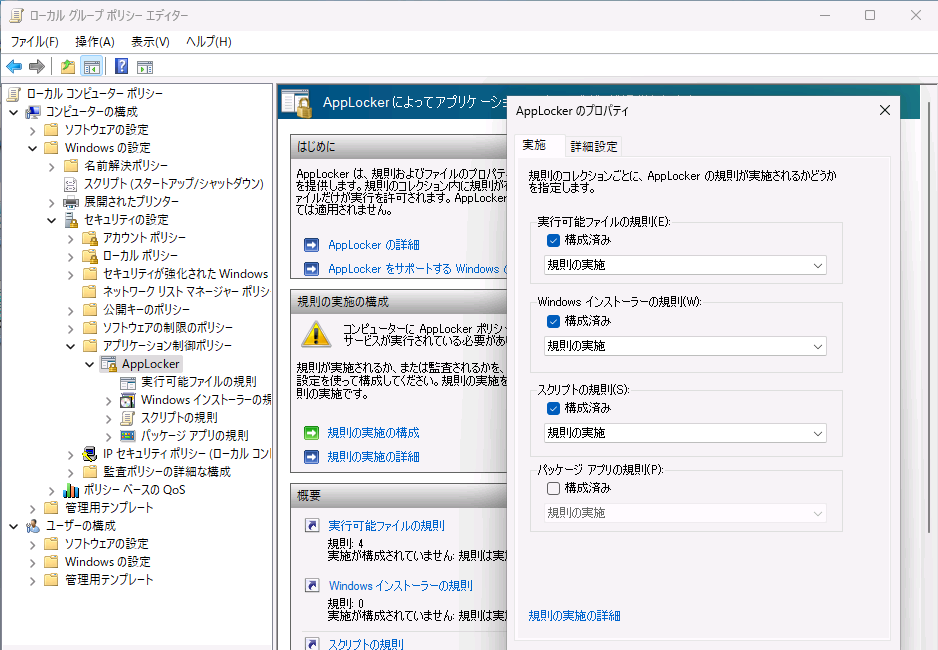
Task: Select the AppLocker node icon in the tree
Action: [111, 363]
